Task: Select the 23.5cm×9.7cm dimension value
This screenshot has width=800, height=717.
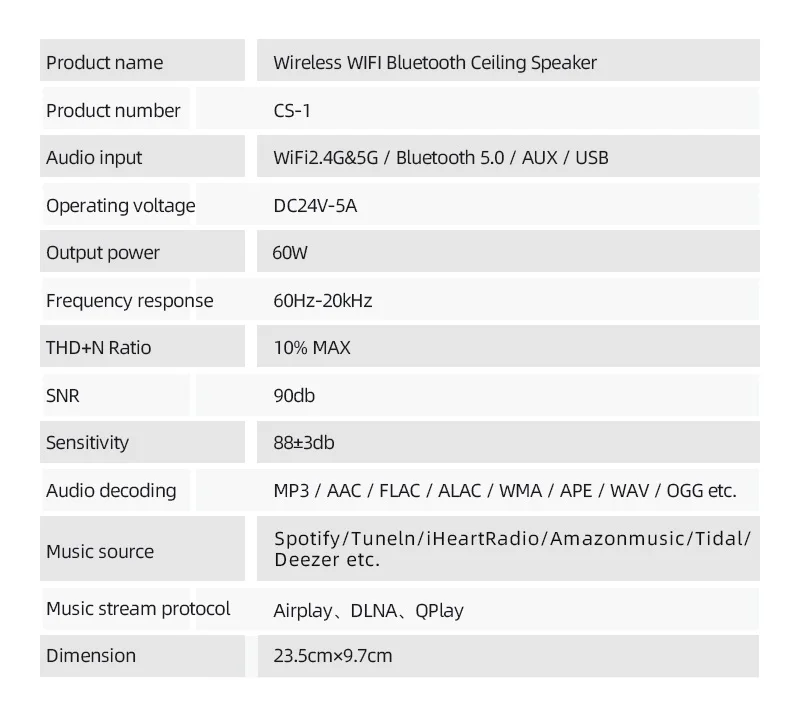Action: tap(332, 656)
